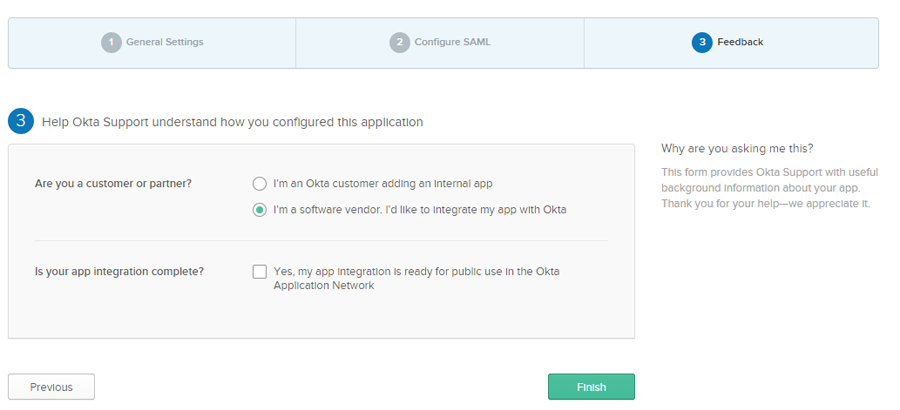The image size is (900, 410).
Task: Click the 'Why are you asking me this?' heading
Action: click(x=737, y=149)
